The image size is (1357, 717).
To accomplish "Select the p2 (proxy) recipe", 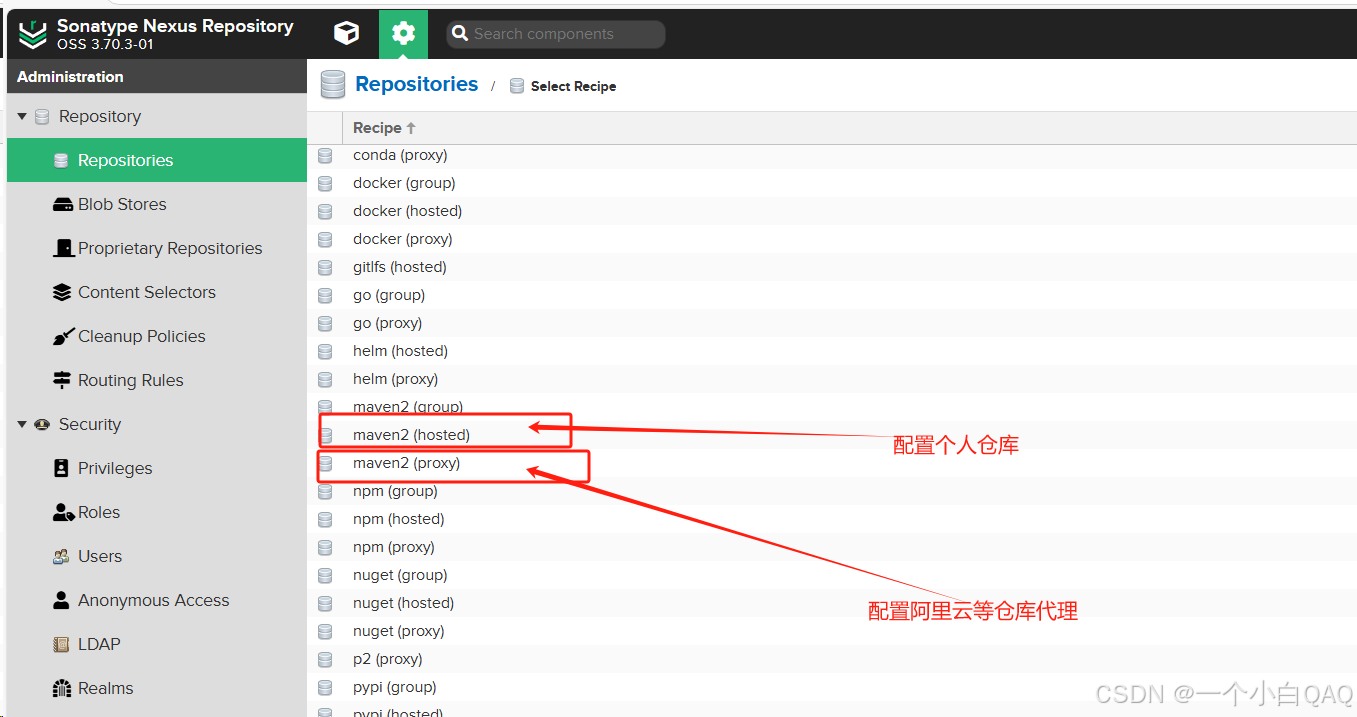I will click(x=832, y=659).
